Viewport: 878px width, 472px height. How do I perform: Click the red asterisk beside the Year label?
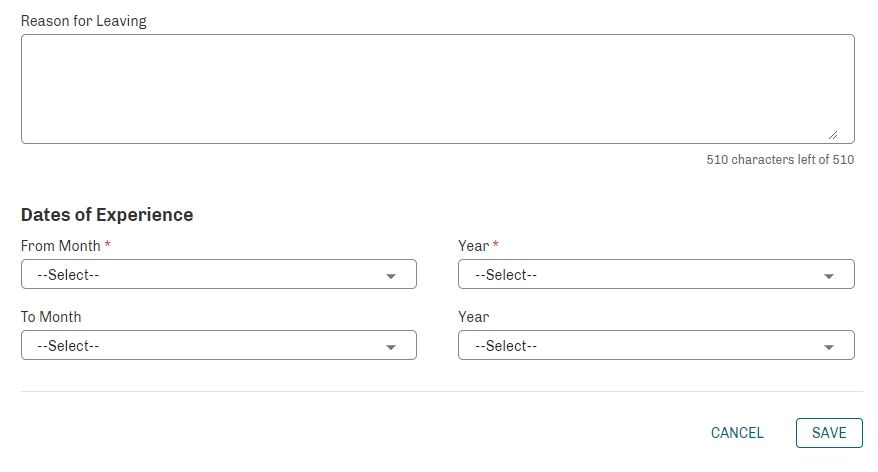click(x=496, y=244)
